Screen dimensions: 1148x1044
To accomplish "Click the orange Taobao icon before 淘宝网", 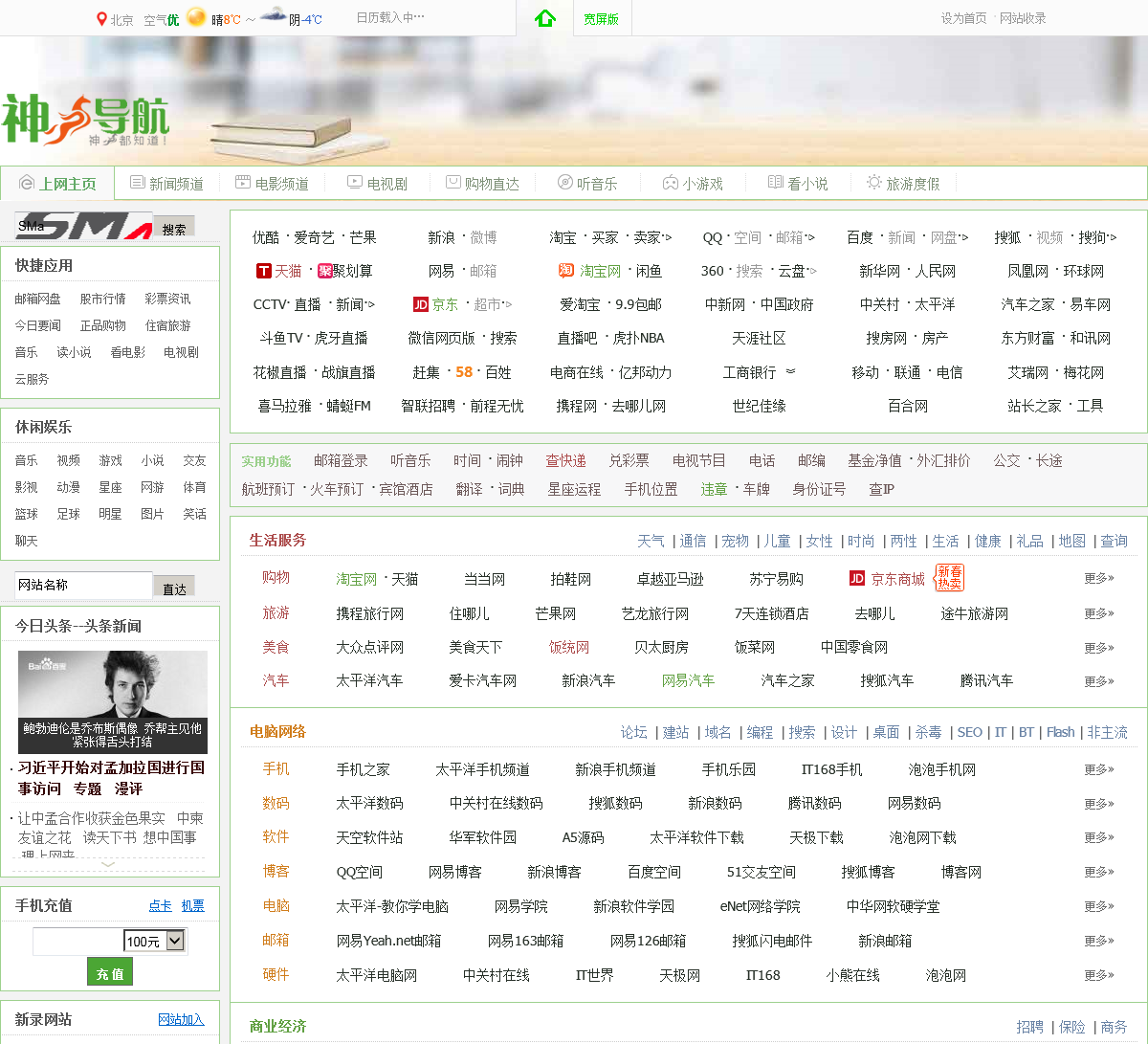I will 566,272.
